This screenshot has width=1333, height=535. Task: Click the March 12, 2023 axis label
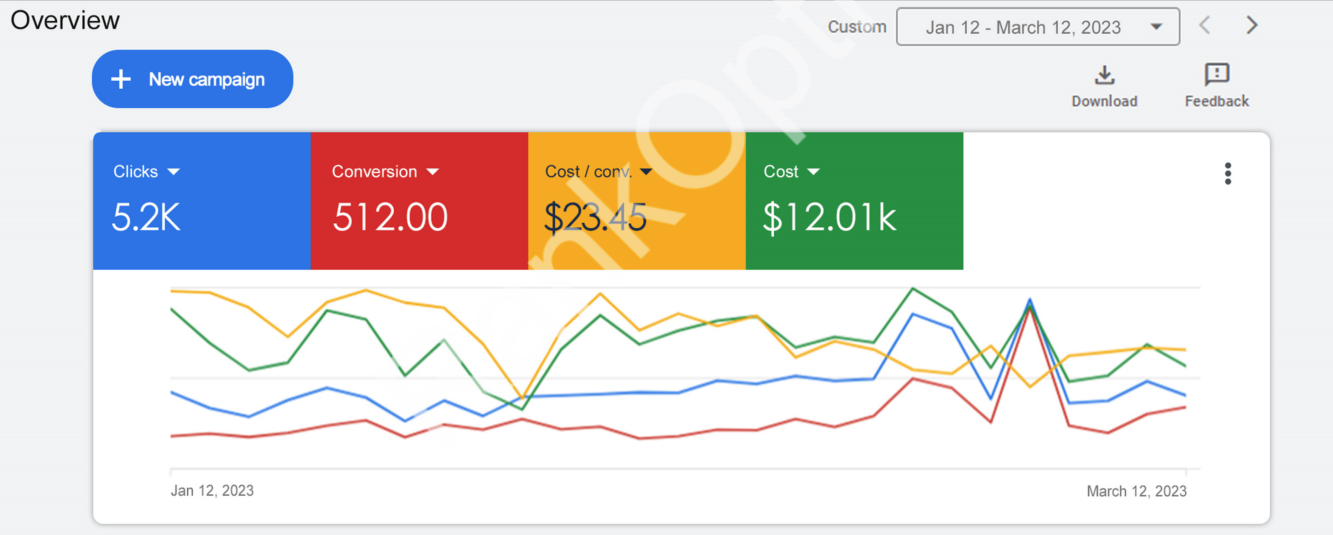point(1136,491)
